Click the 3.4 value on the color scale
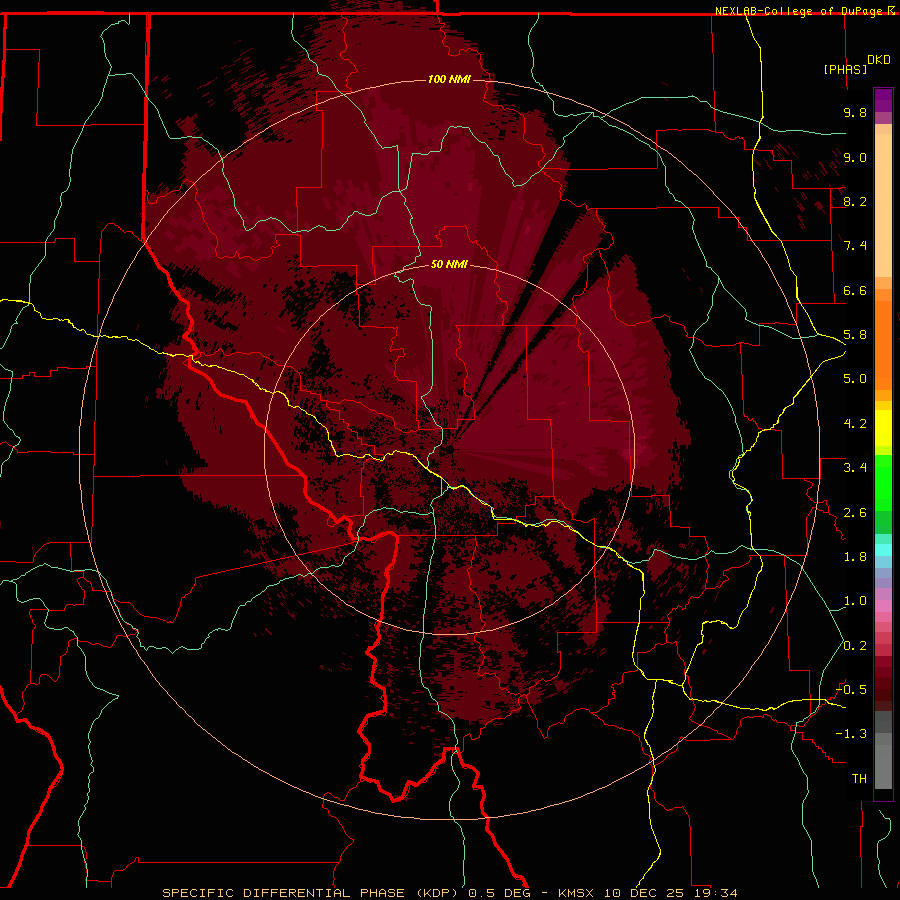The image size is (900, 900). 855,468
